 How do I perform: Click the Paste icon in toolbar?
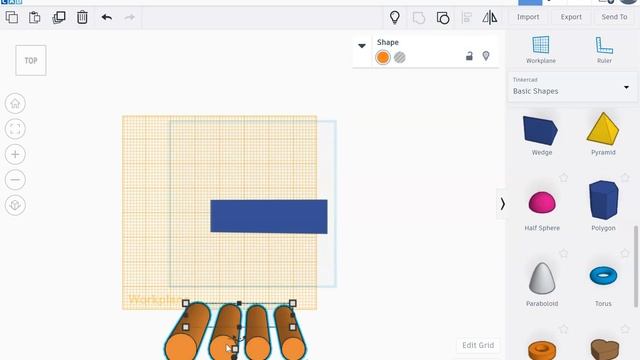[x=35, y=17]
